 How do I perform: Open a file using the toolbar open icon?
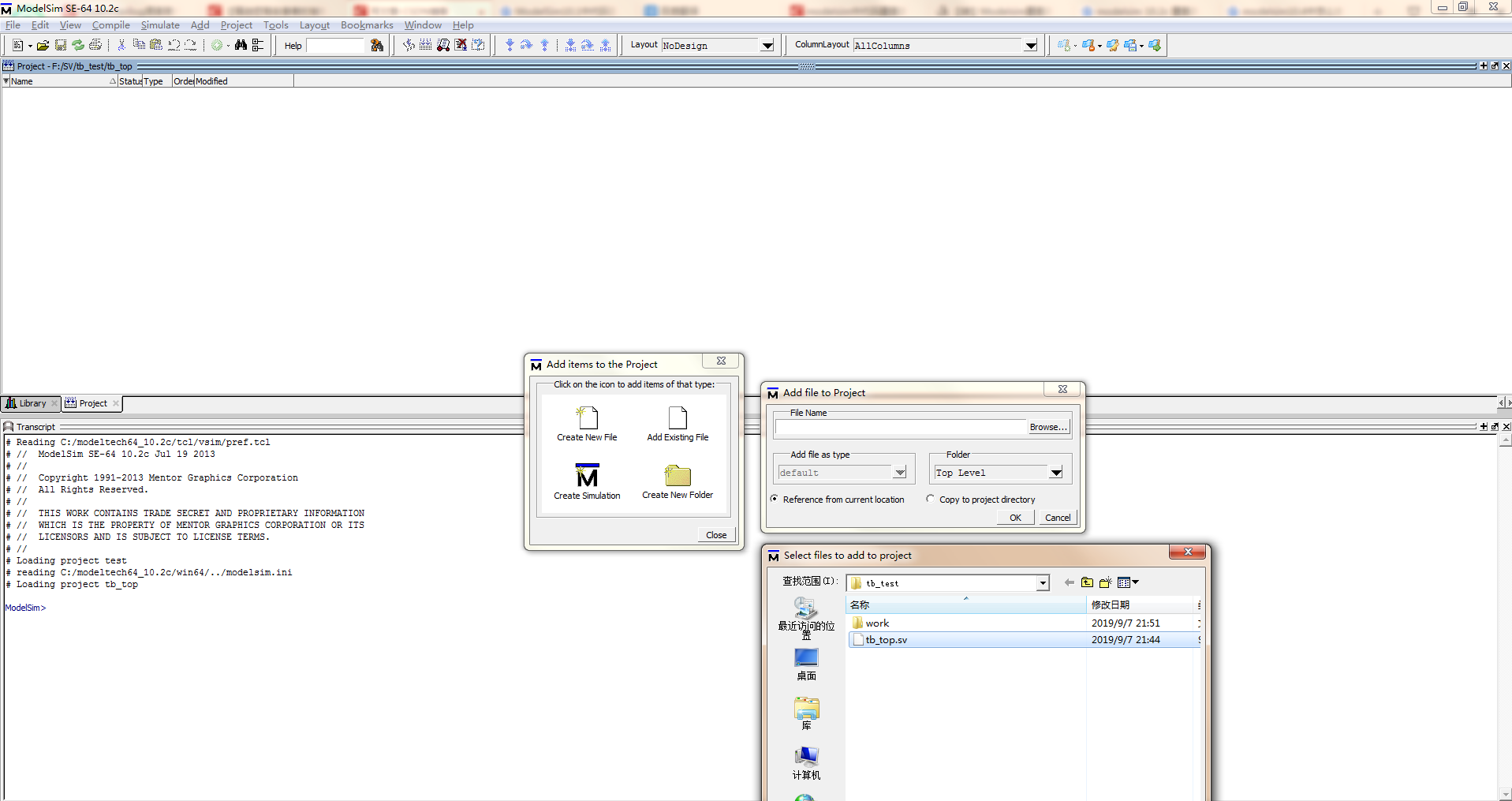43,45
